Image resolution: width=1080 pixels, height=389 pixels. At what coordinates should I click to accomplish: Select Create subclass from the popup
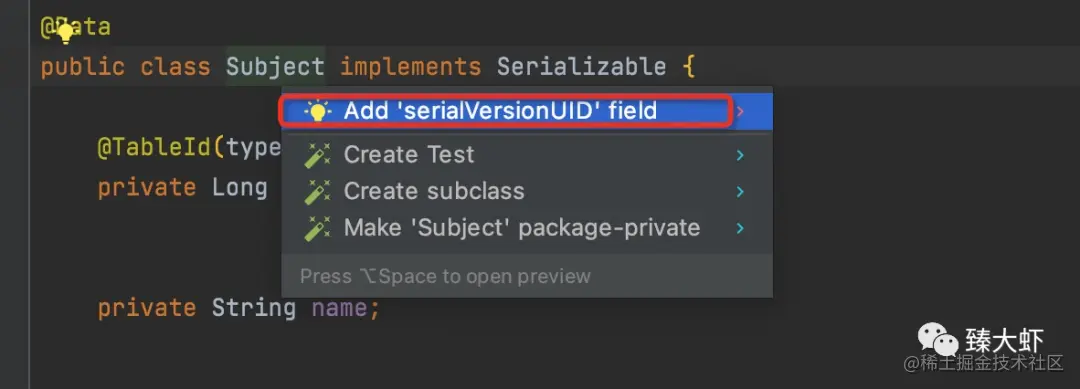click(x=434, y=191)
